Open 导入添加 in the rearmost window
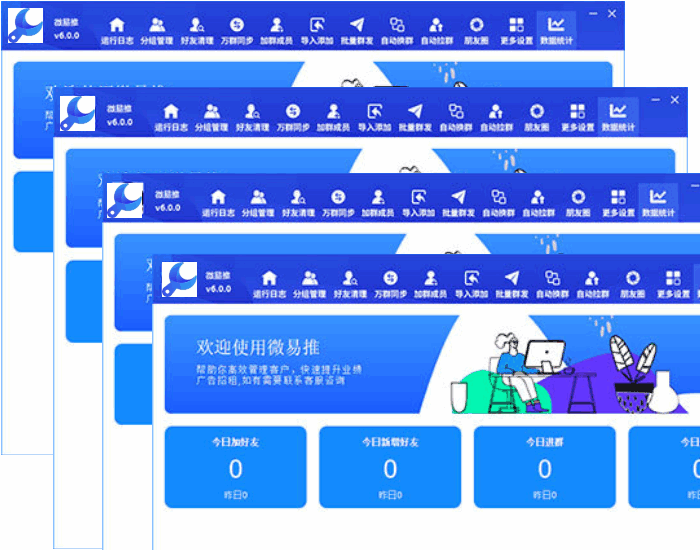This screenshot has width=700, height=550. (x=317, y=31)
